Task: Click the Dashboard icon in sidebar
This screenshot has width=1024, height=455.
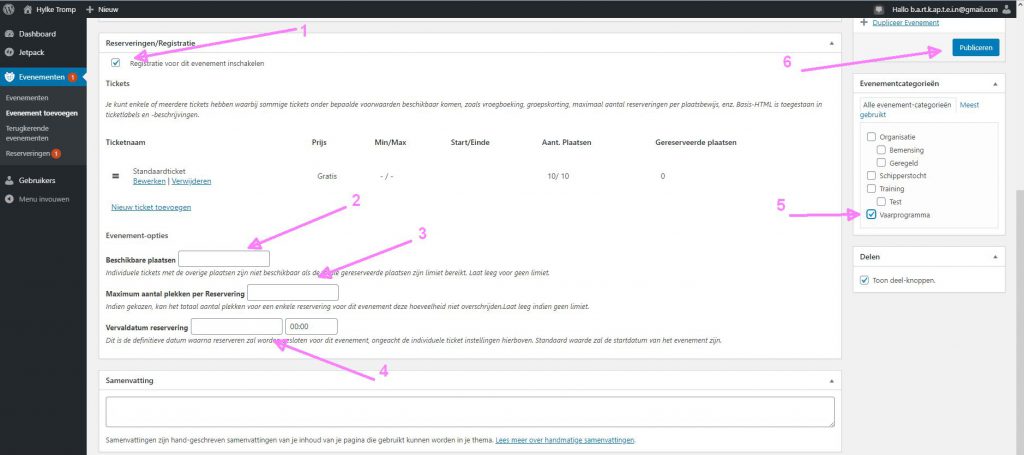Action: [9, 34]
